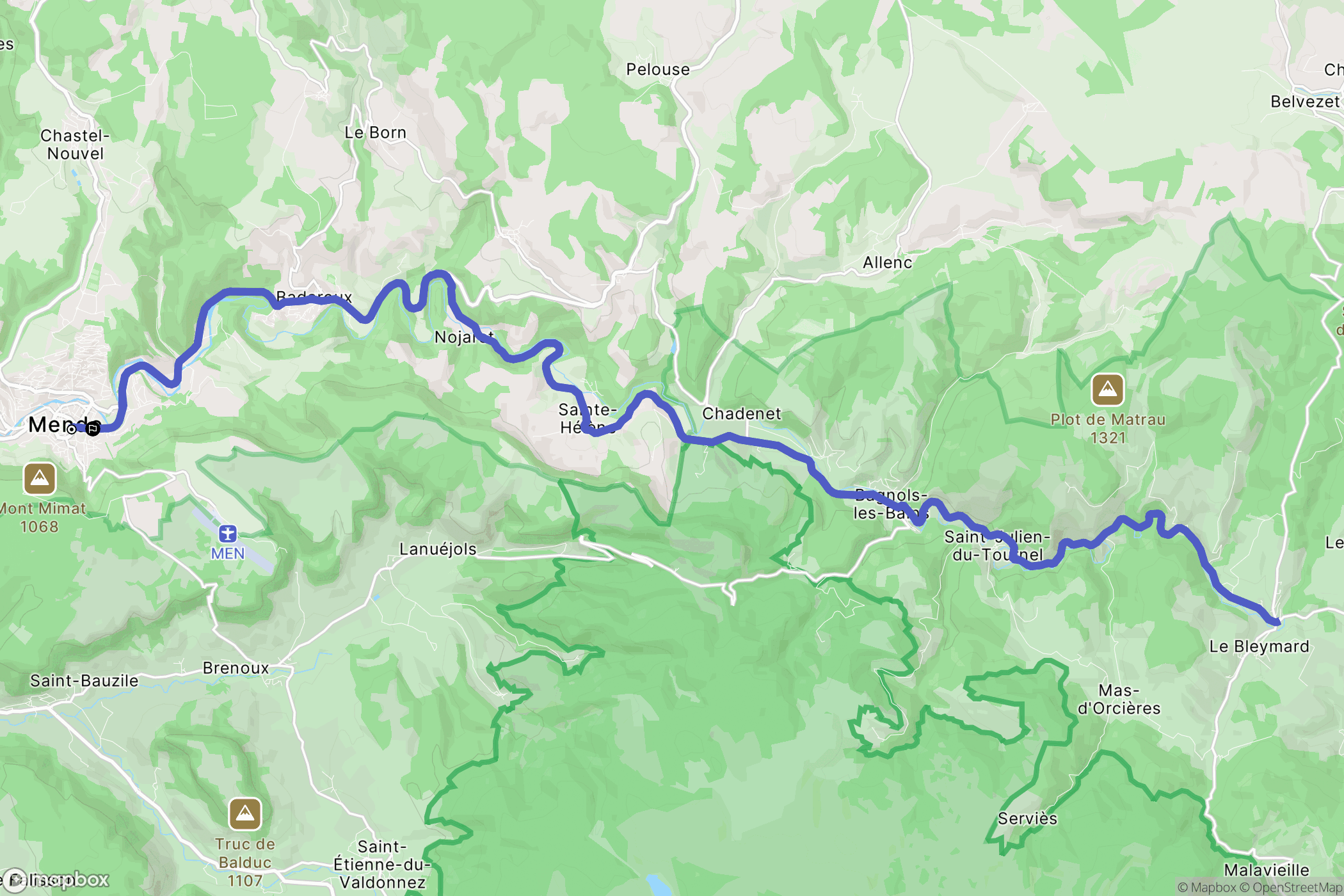Click the blue route endpoint near Le Bleymard
This screenshot has height=896, width=1344.
[1276, 621]
